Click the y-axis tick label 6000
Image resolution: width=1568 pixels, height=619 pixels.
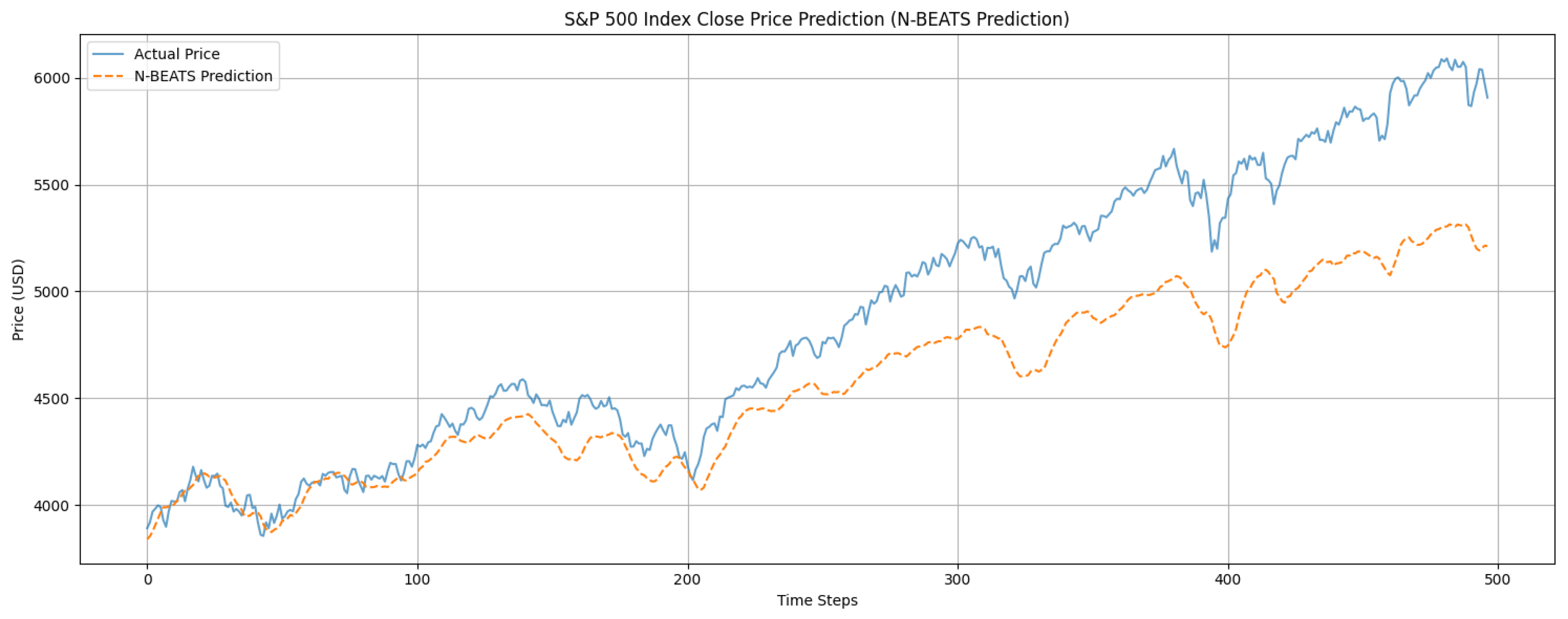52,79
